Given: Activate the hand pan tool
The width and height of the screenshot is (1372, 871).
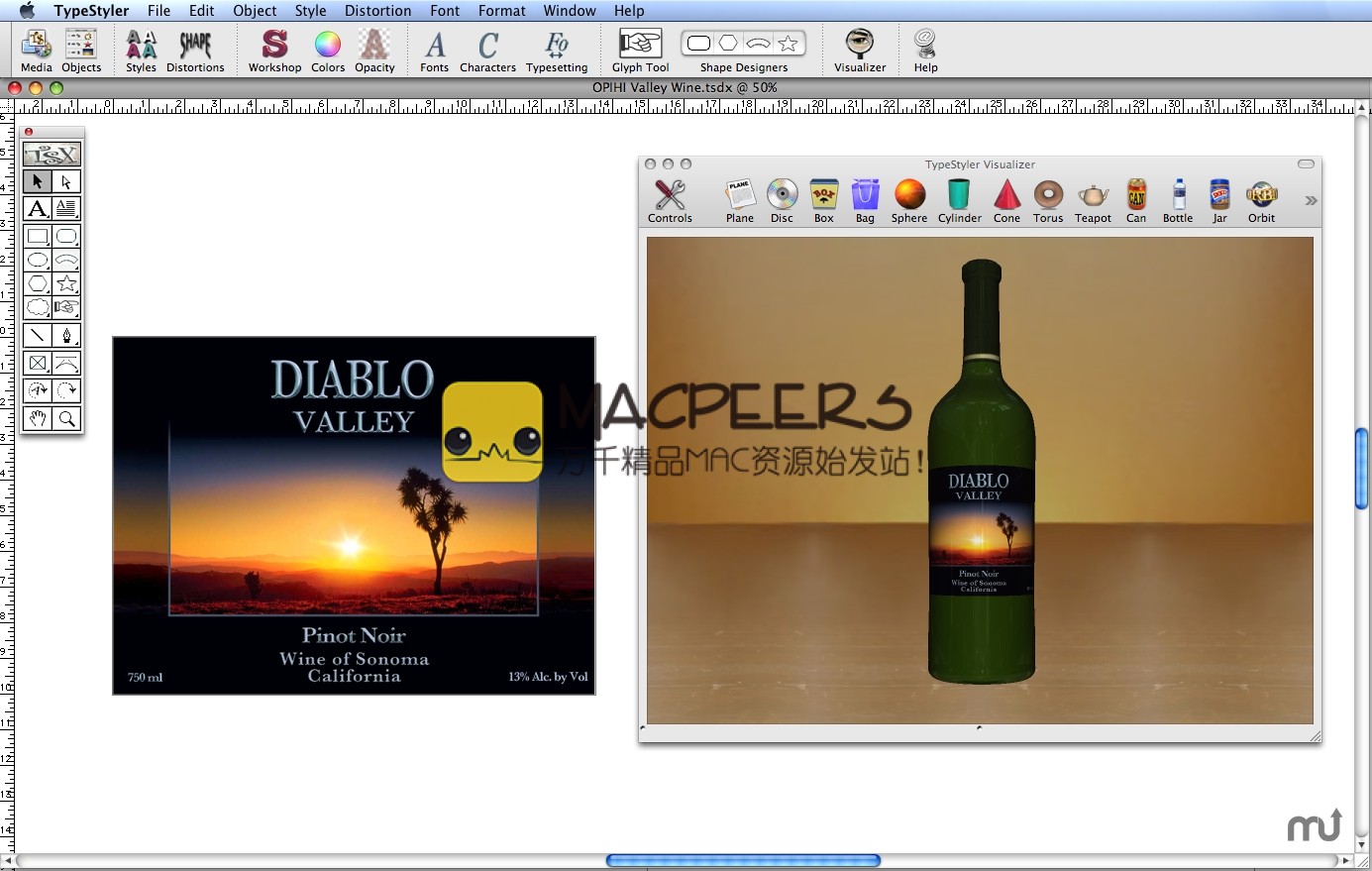Looking at the screenshot, I should pos(38,418).
